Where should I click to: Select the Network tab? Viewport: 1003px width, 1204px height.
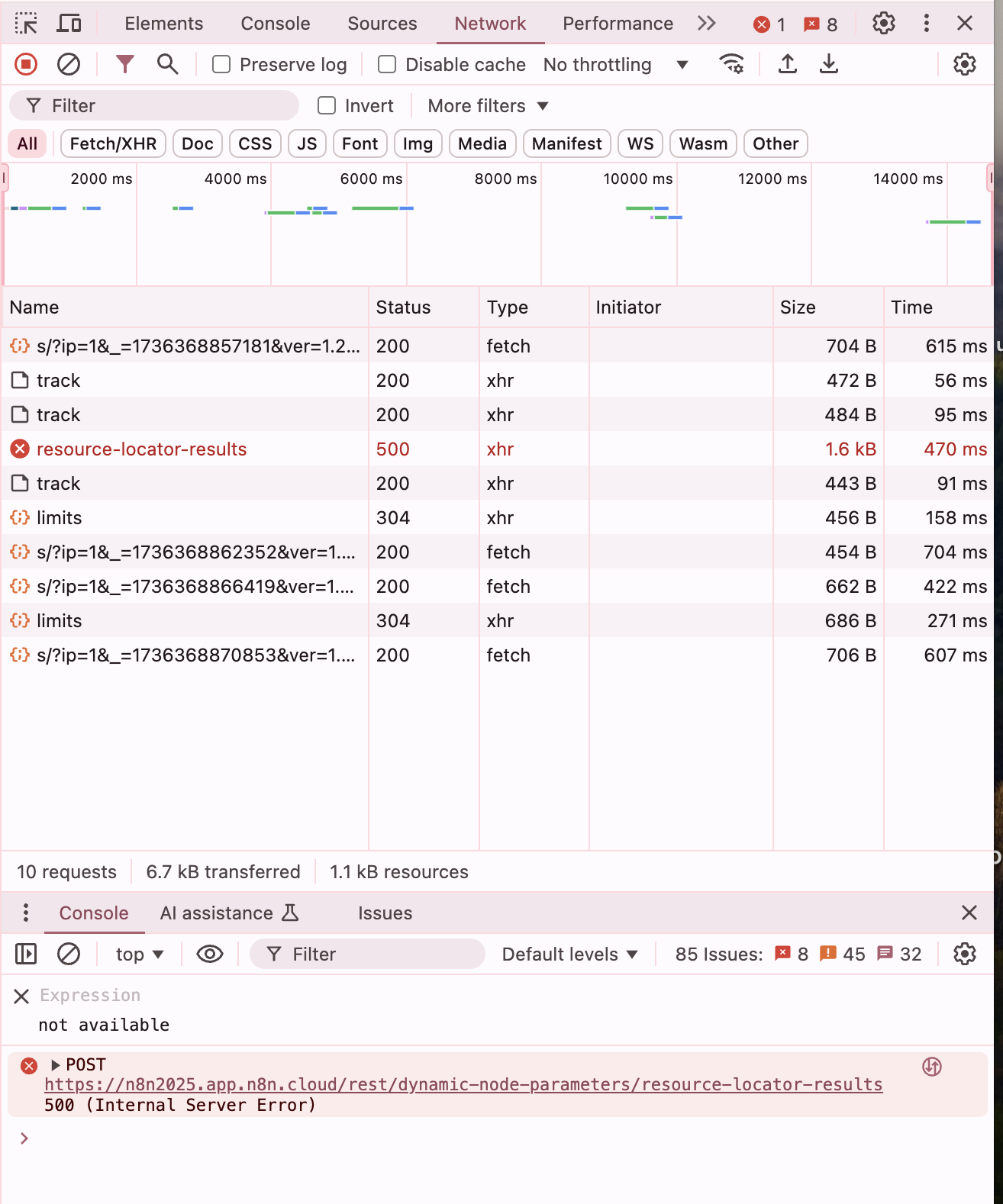490,24
